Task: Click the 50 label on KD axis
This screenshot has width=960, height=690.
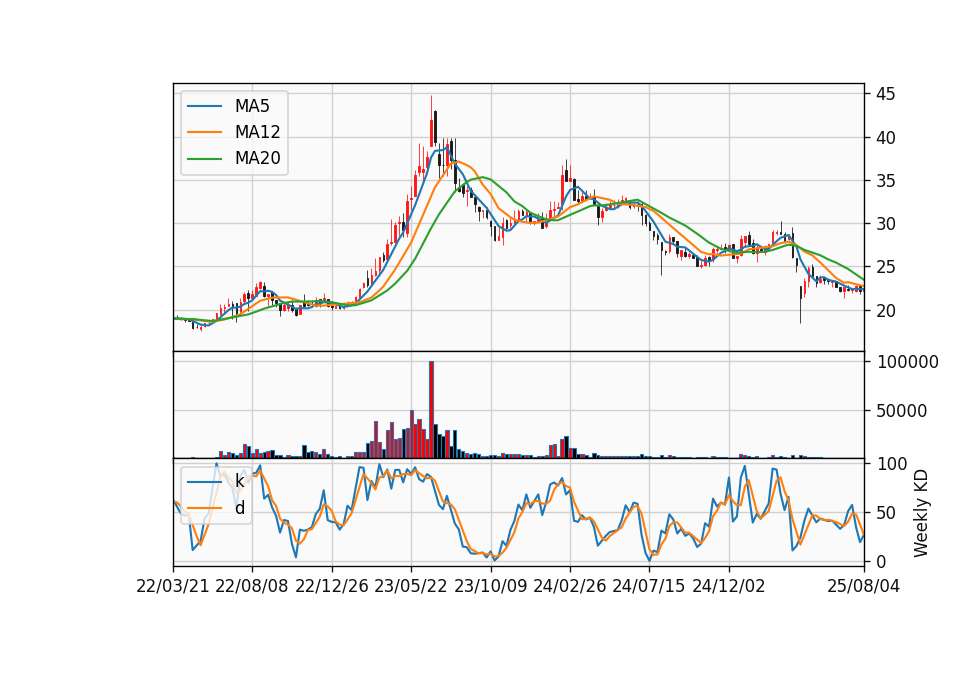Action: point(885,513)
